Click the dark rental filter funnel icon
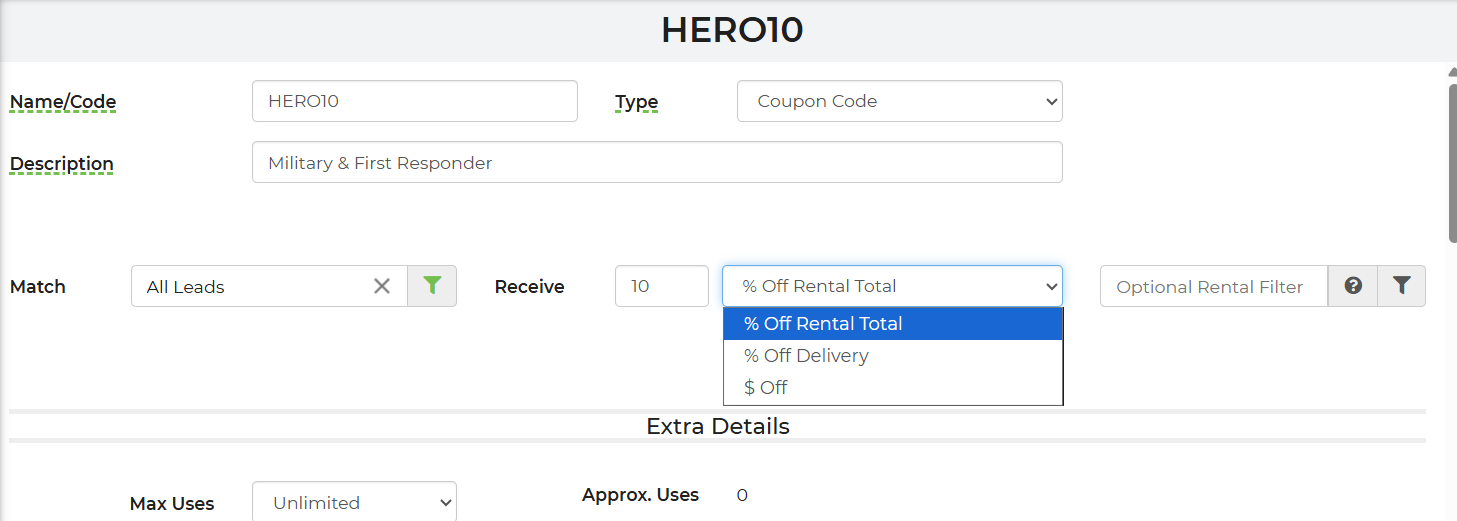 tap(1401, 286)
